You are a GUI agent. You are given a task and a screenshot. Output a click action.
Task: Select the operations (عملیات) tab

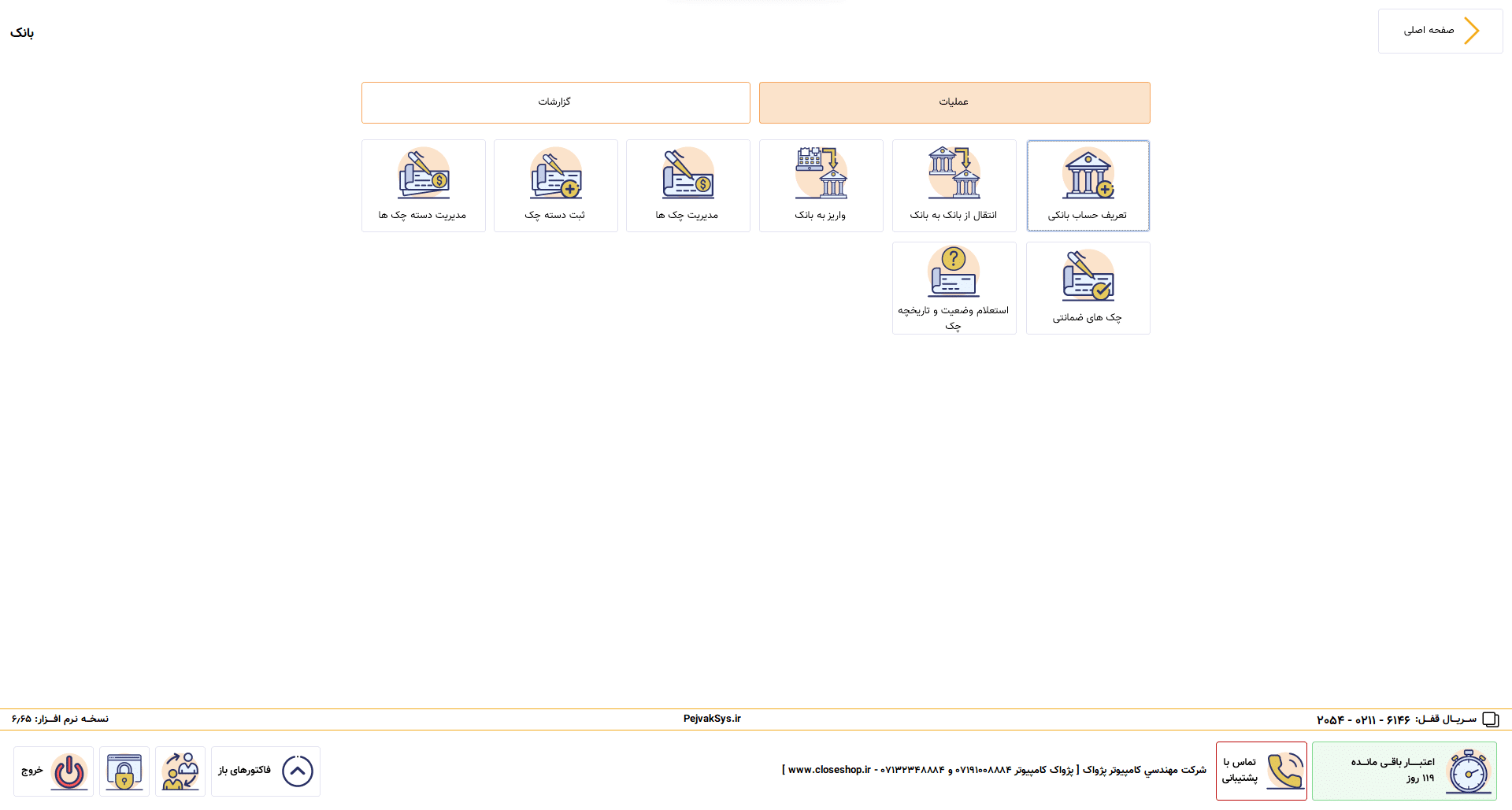[954, 102]
